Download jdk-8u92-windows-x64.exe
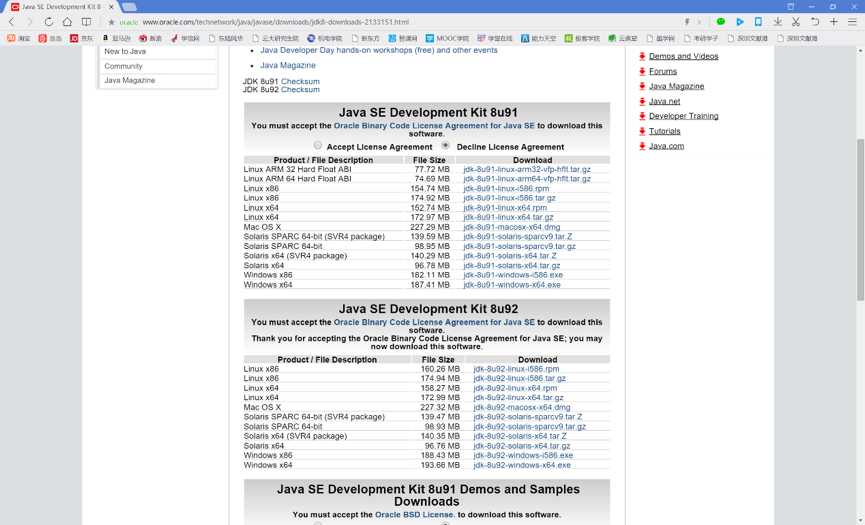Viewport: 865px width, 525px height. click(x=522, y=465)
